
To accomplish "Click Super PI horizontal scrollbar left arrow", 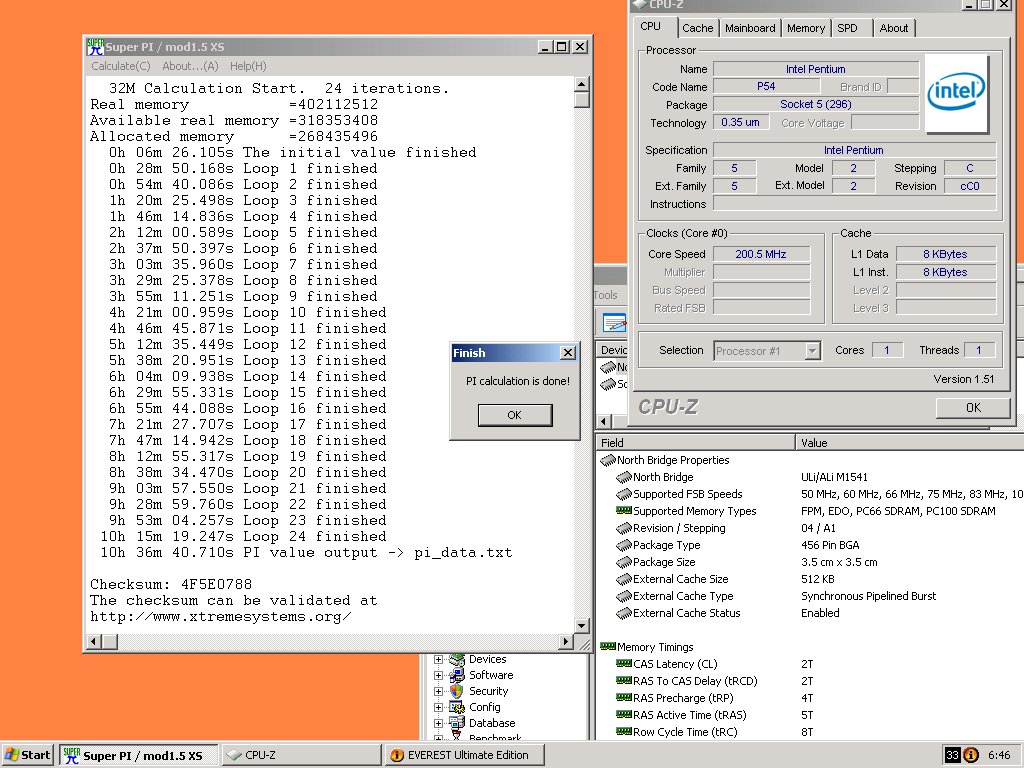I will point(94,641).
